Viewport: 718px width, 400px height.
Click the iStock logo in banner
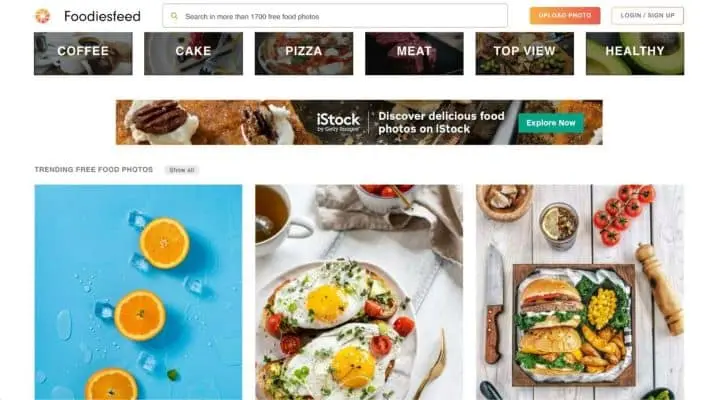338,122
